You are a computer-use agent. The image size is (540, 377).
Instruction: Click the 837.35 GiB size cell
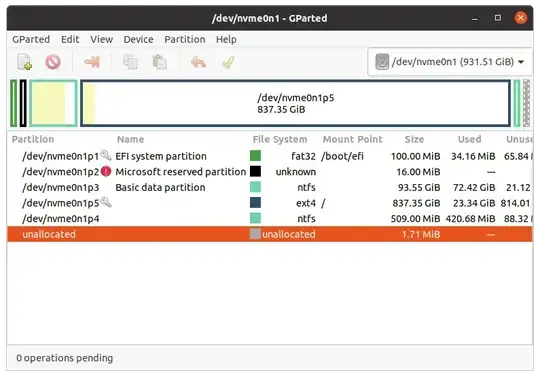(416, 203)
